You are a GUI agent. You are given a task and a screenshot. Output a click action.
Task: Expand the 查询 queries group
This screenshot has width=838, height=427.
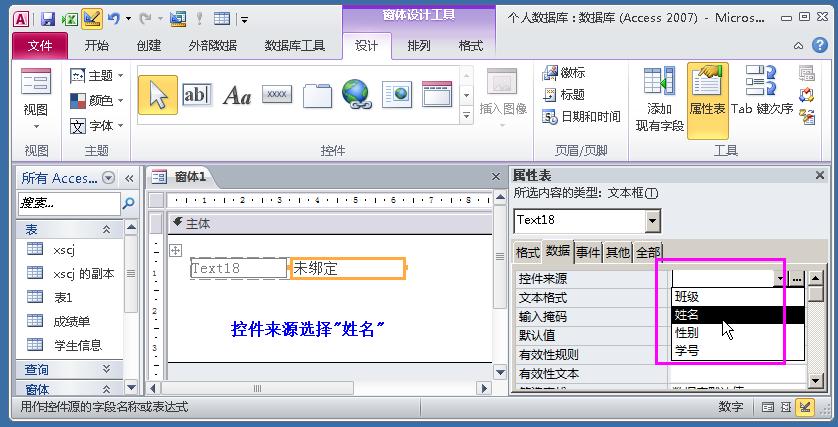pyautogui.click(x=106, y=369)
